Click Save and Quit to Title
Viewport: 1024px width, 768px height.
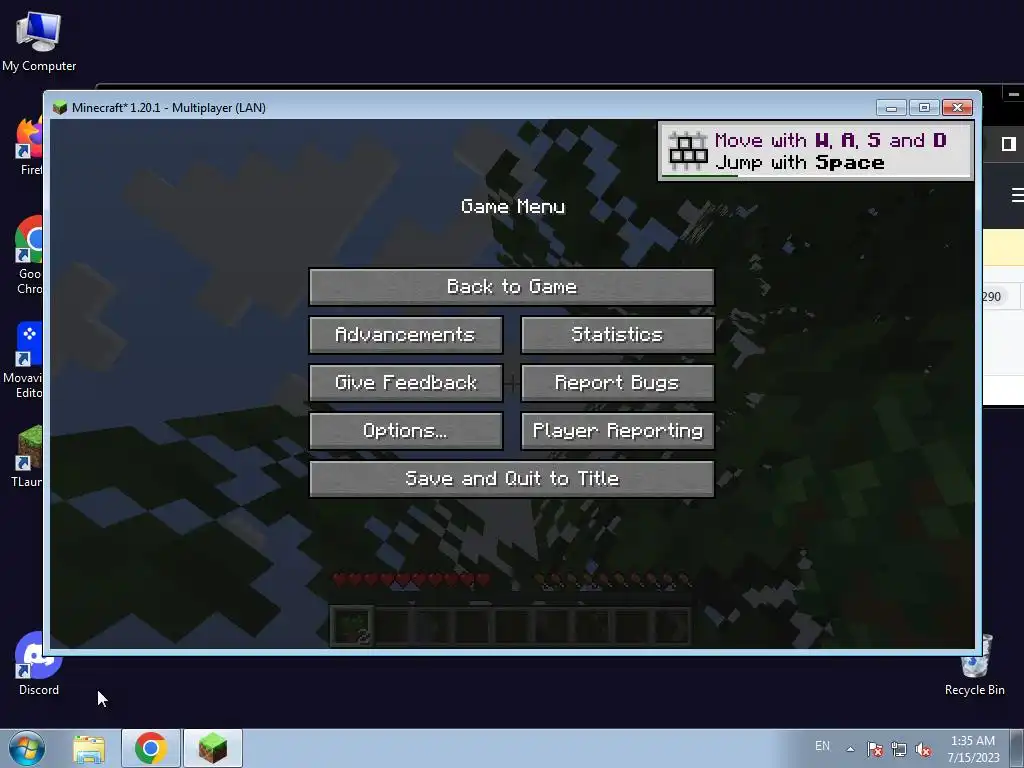(x=511, y=479)
